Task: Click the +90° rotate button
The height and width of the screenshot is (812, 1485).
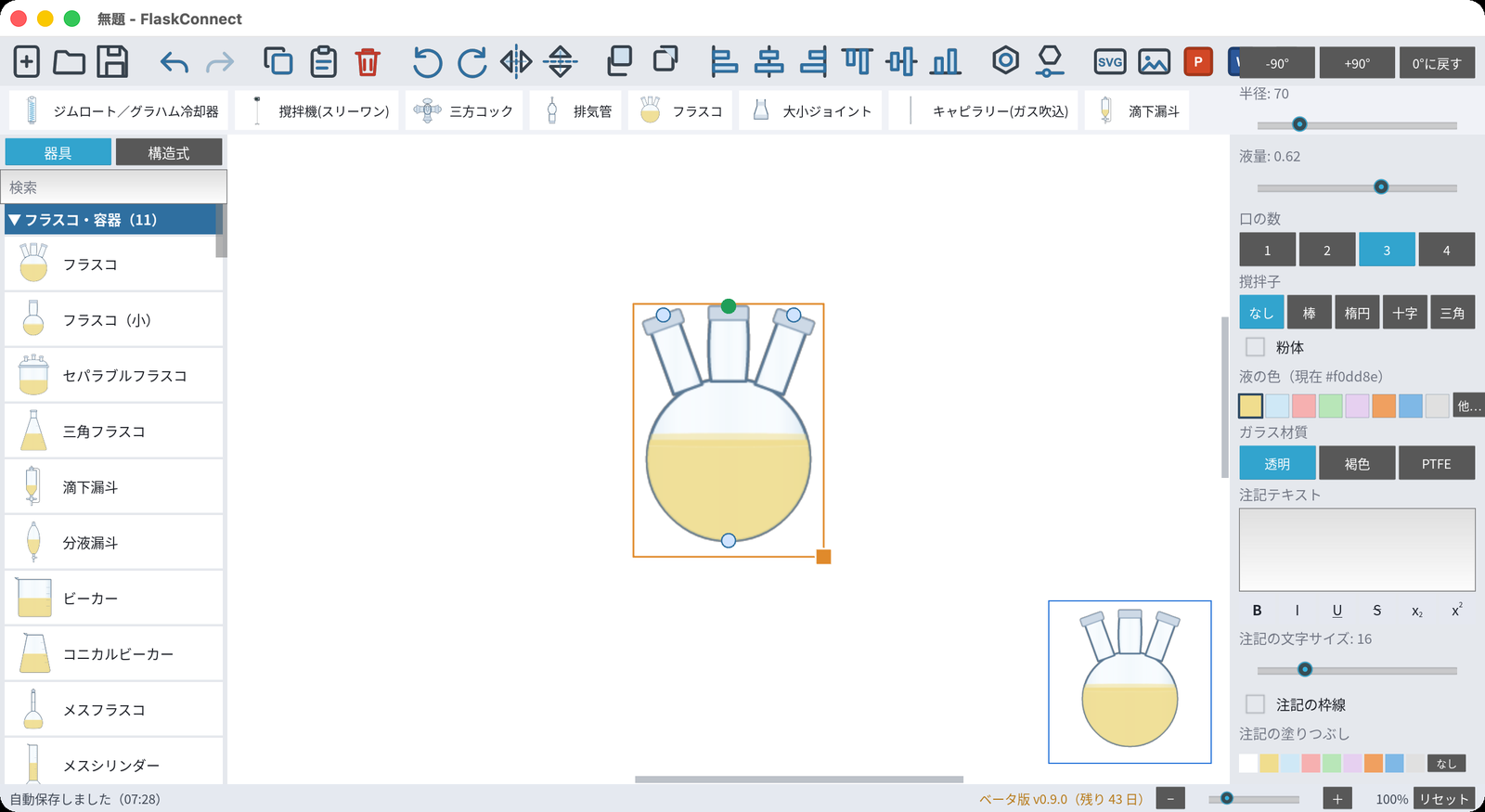Action: pyautogui.click(x=1357, y=63)
